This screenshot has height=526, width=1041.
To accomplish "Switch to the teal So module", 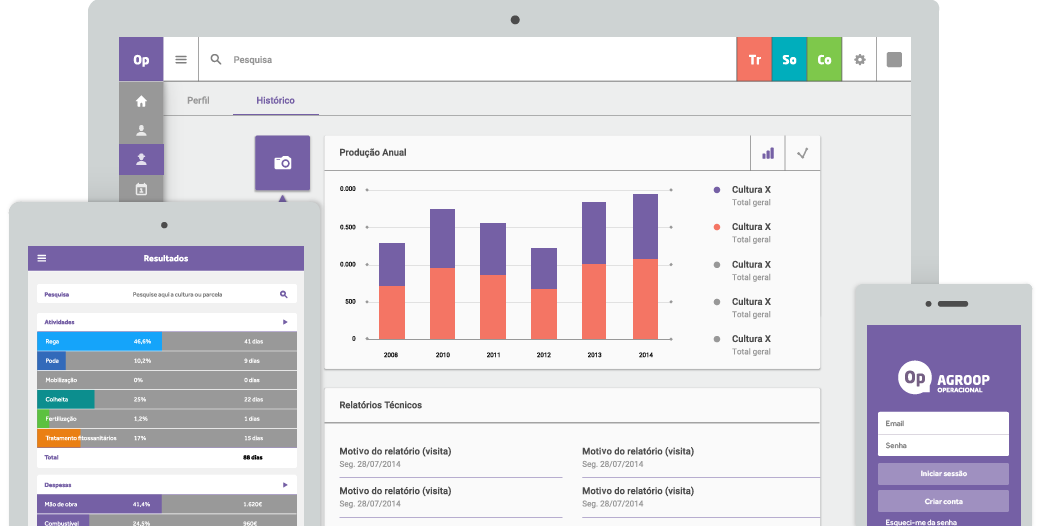I will (789, 59).
